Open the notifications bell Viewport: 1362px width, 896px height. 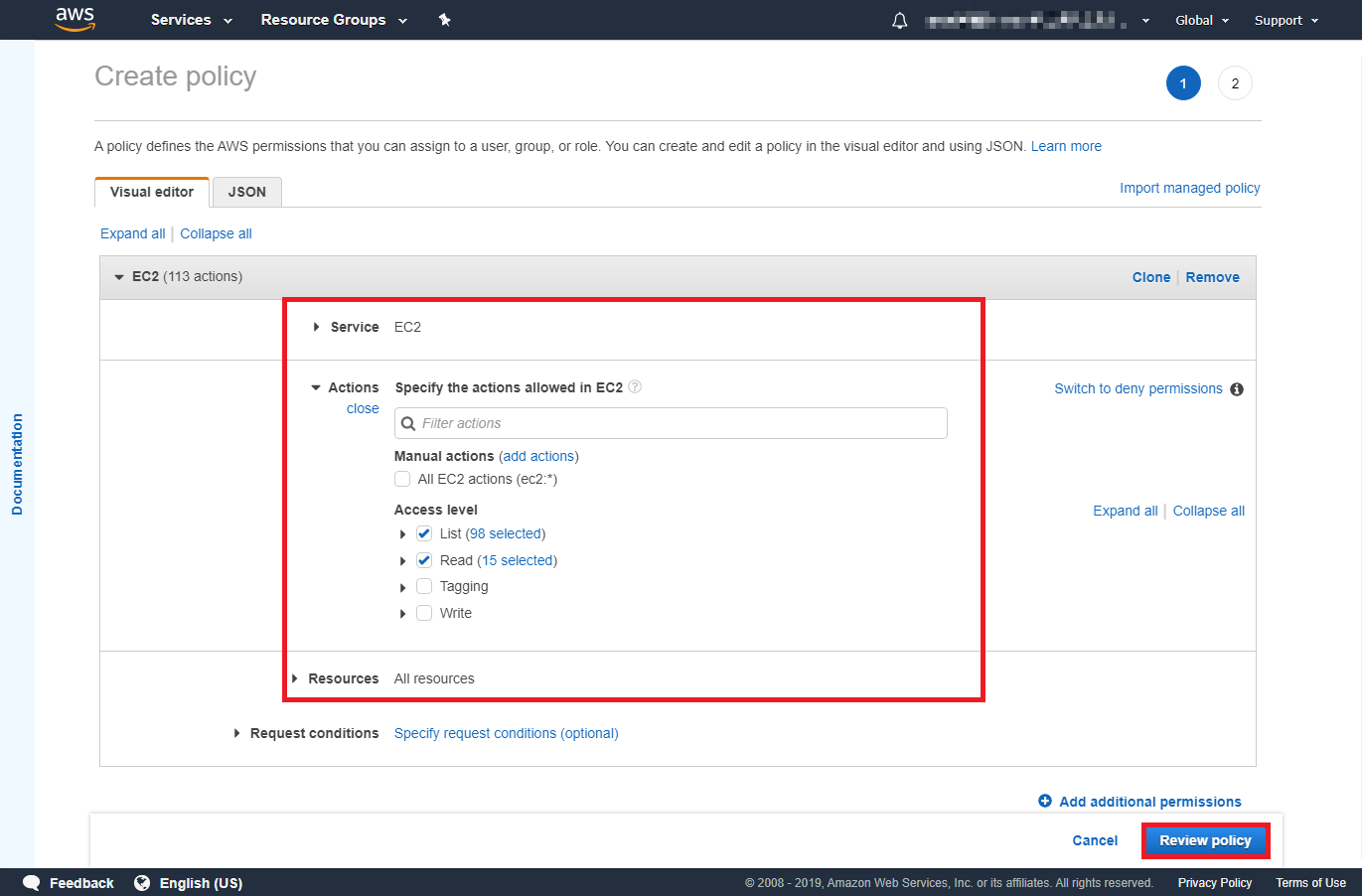click(900, 20)
